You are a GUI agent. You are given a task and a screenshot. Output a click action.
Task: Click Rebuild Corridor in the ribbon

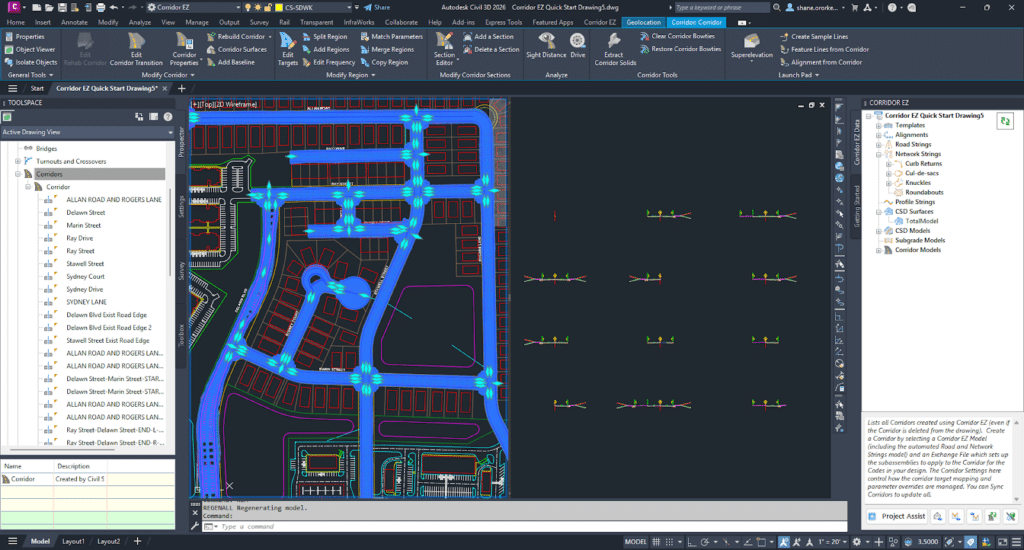236,37
